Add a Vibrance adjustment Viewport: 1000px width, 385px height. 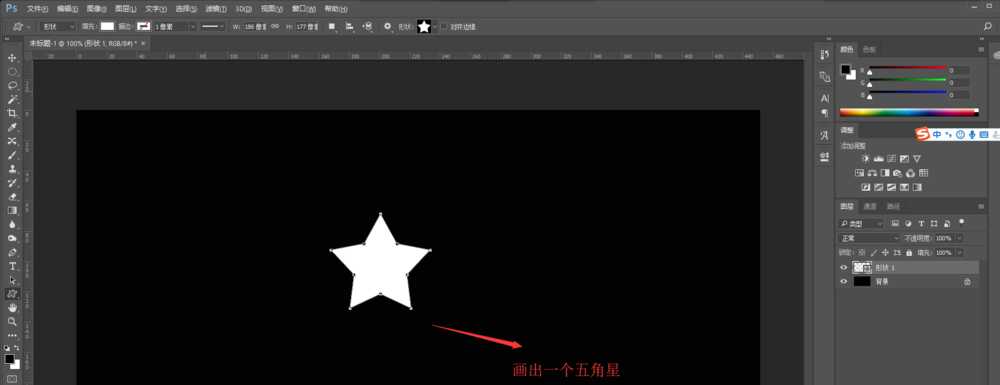916,158
